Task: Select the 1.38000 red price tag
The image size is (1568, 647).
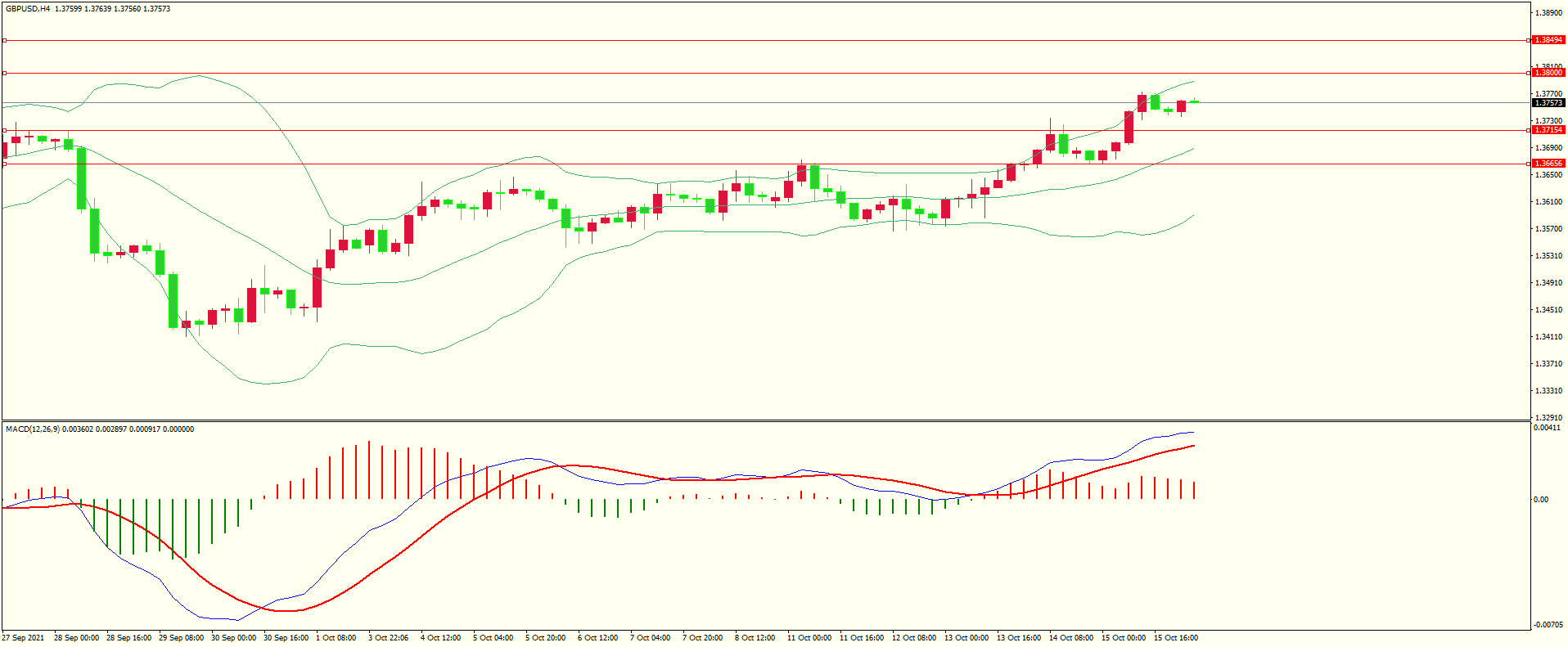Action: pos(1548,73)
